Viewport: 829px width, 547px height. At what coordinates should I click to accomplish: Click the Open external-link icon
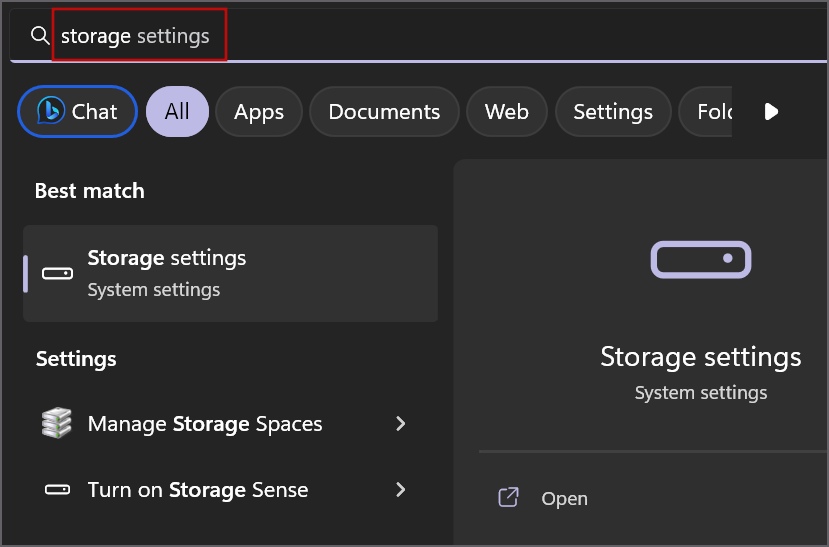coord(508,498)
